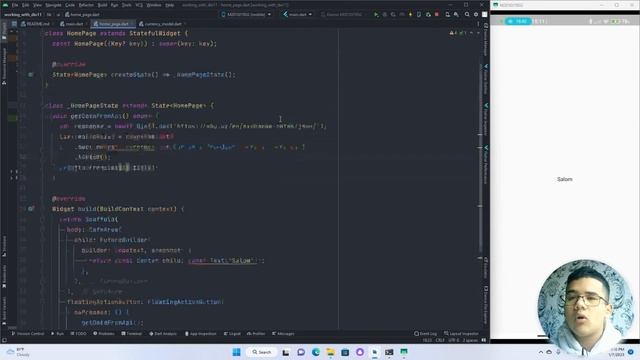Open the View menu
Image resolution: width=640 pixels, height=360 pixels.
(38, 5)
